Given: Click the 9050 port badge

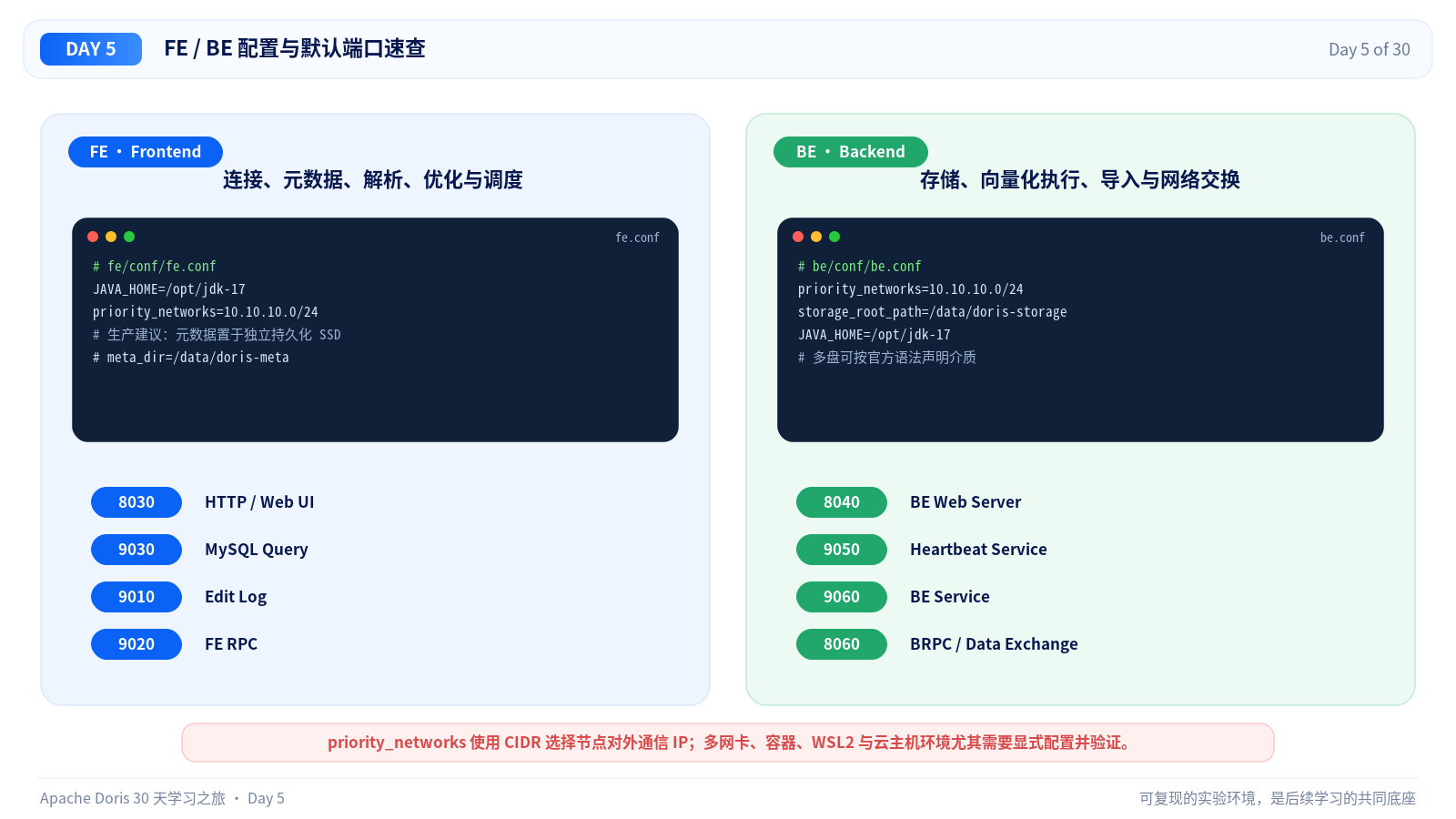Looking at the screenshot, I should 842,550.
